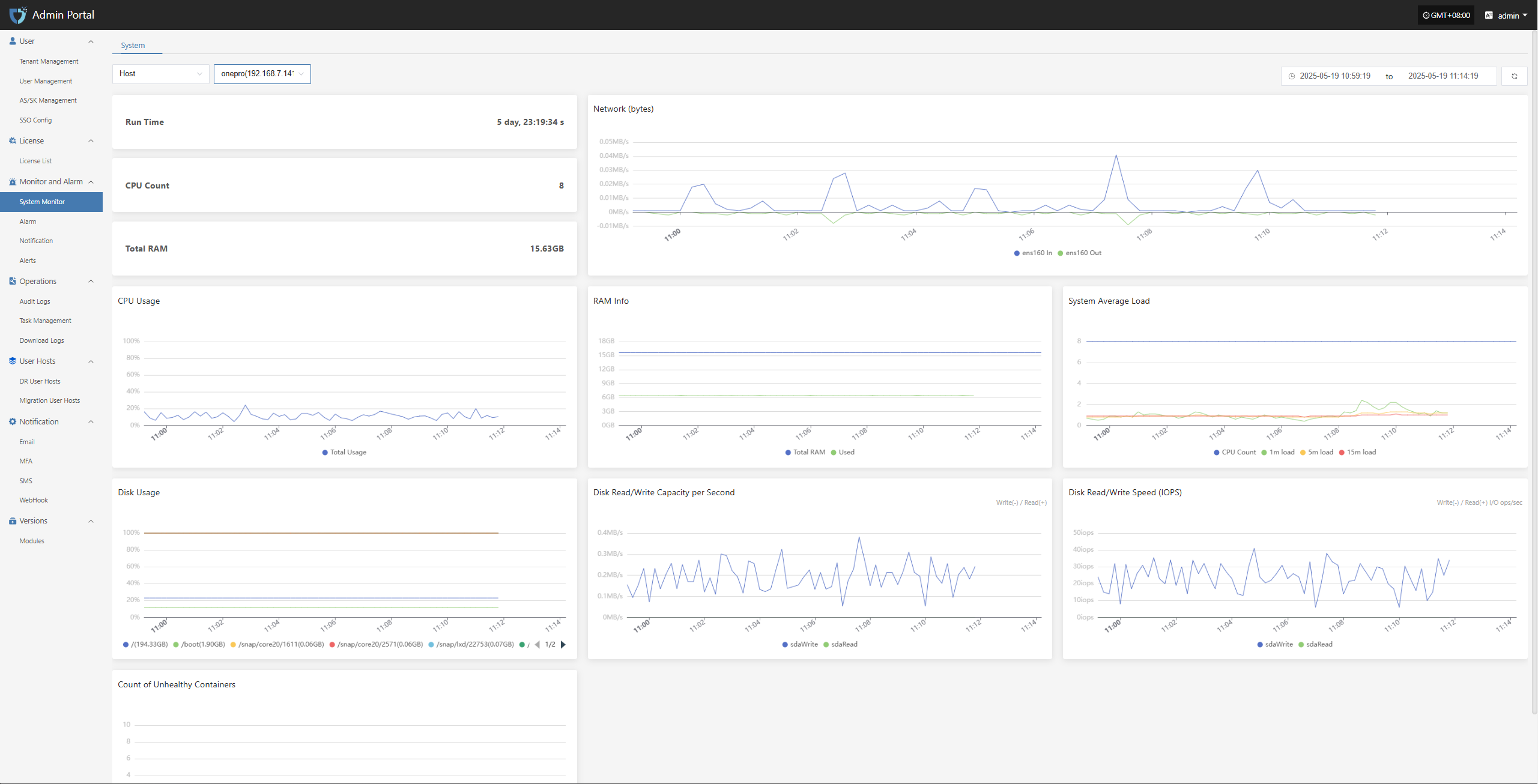Open Audit Logs page
The width and height of the screenshot is (1538, 784).
point(35,301)
